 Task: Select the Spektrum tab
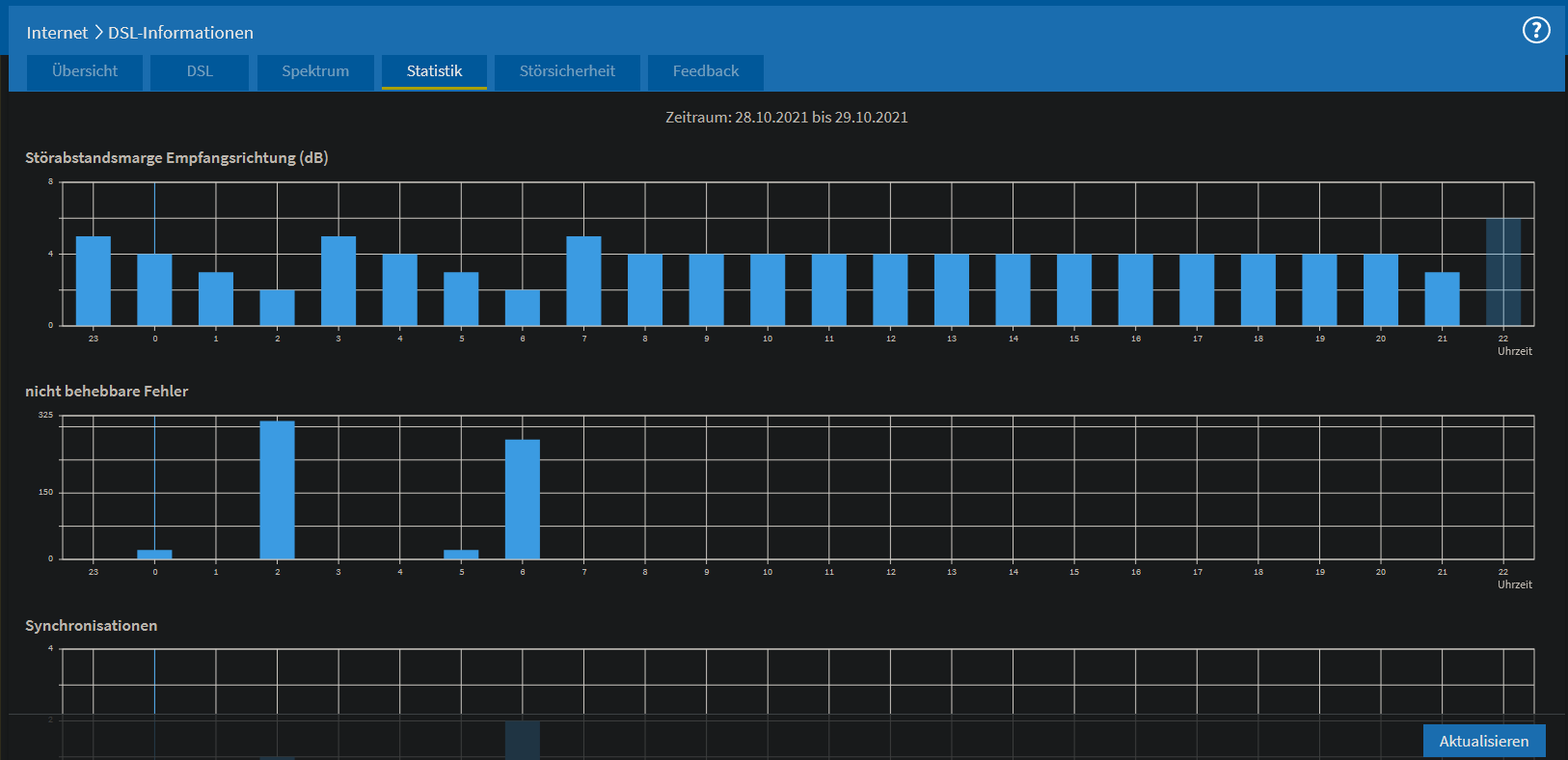(315, 71)
